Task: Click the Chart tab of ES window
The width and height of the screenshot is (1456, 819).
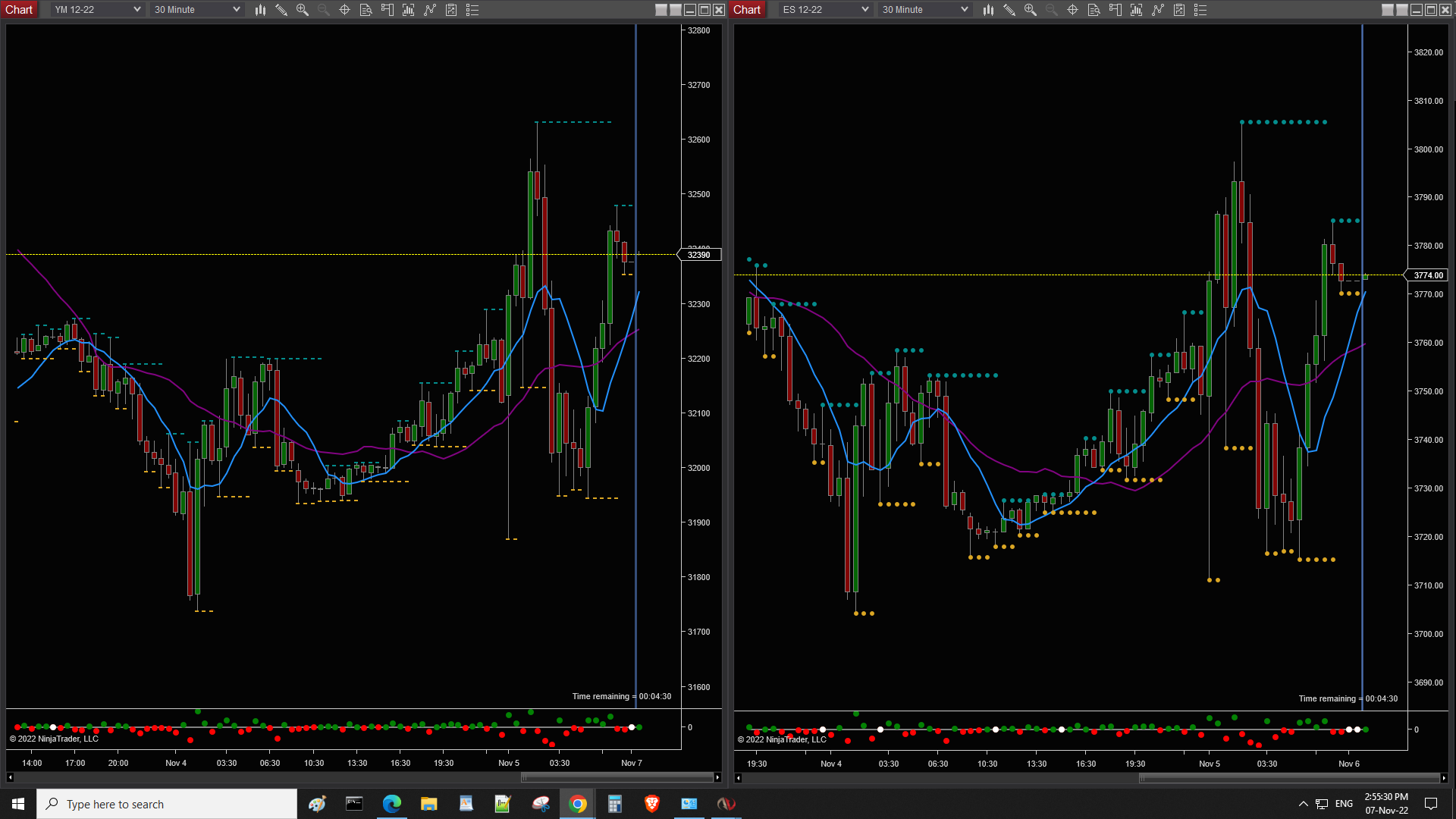Action: (747, 10)
